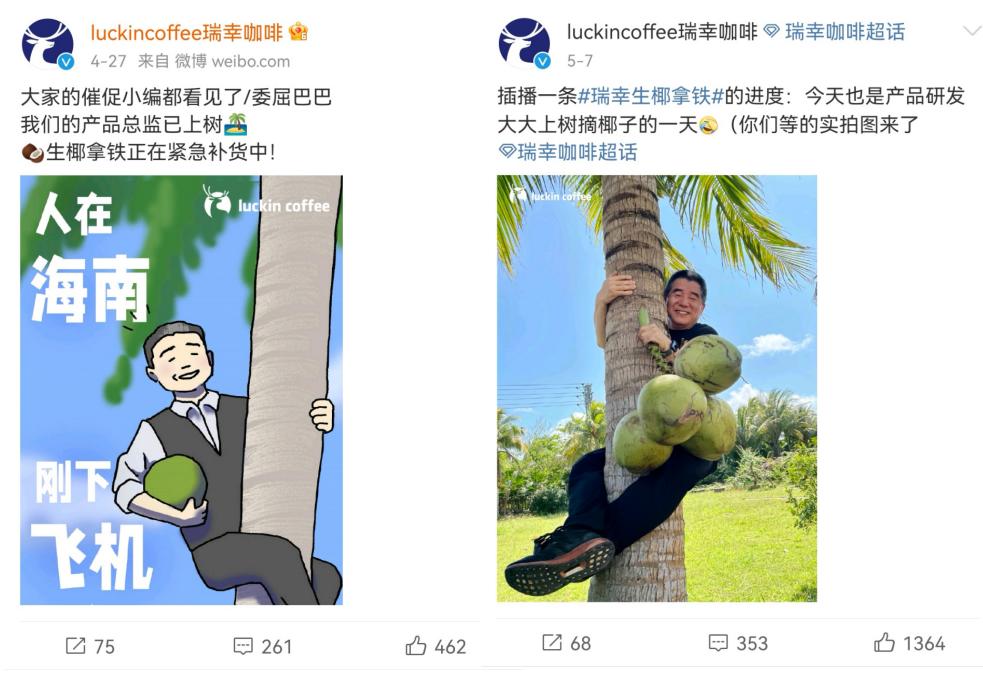Like the left post with 462 likes
This screenshot has height=673, width=983.
[x=416, y=645]
